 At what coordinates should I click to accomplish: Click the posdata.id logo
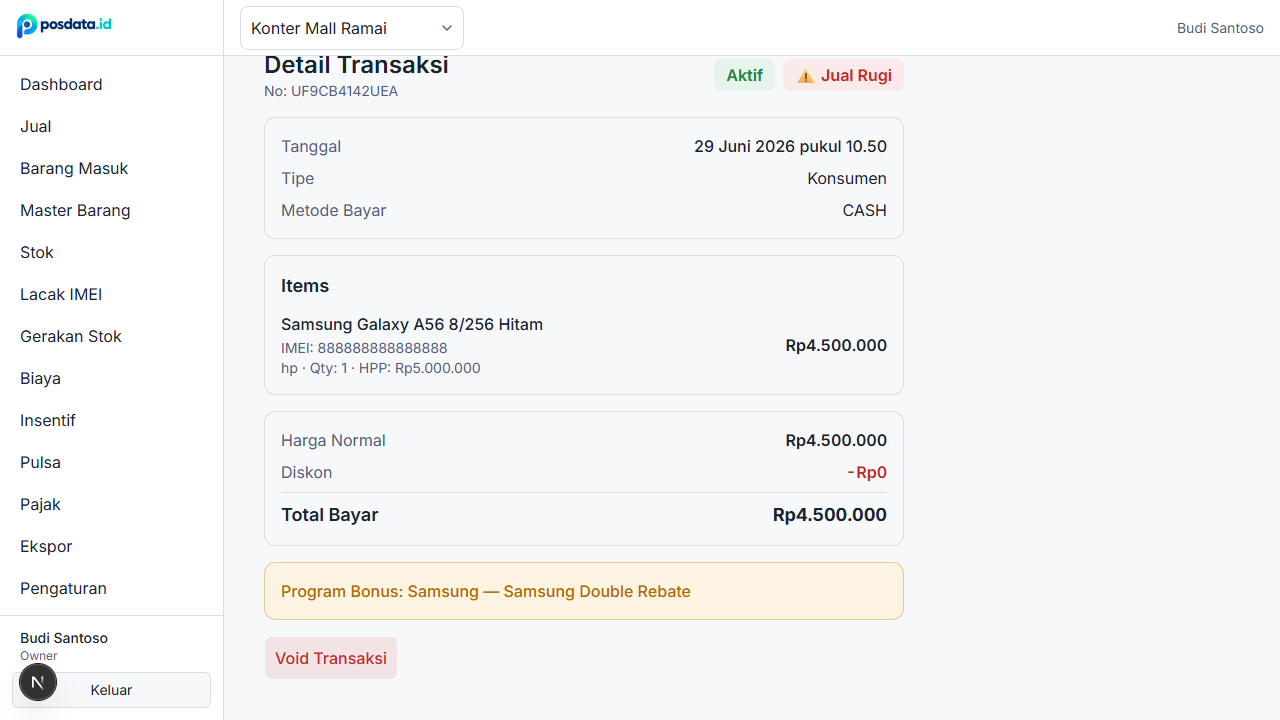tap(64, 25)
